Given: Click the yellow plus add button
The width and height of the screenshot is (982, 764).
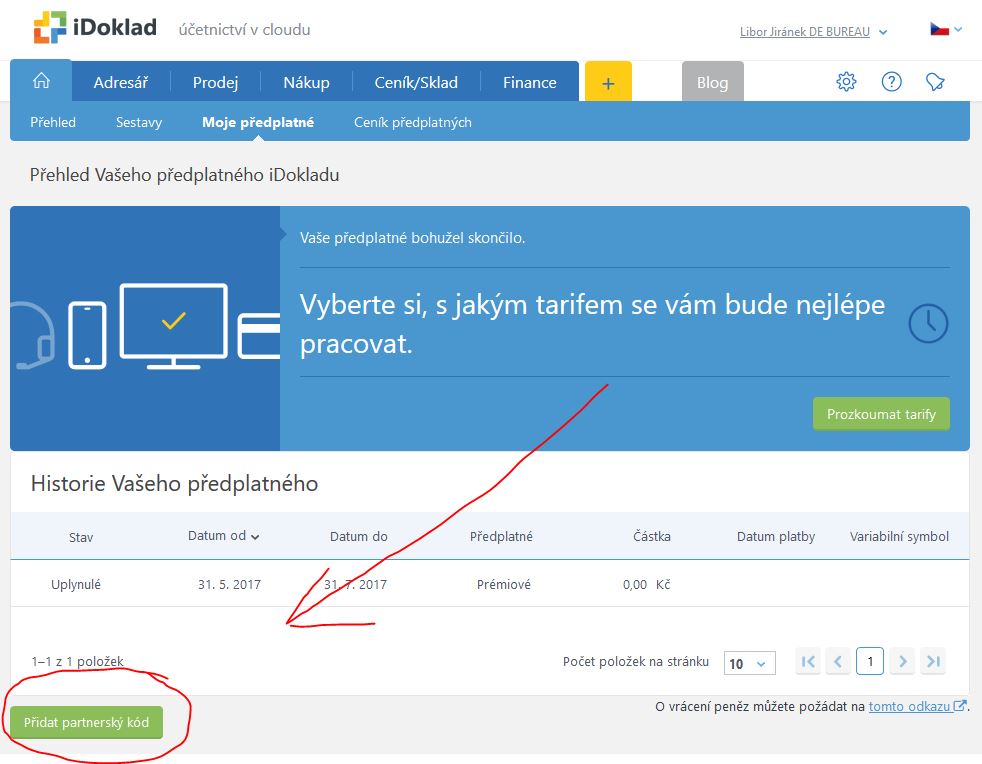Looking at the screenshot, I should click(x=608, y=83).
